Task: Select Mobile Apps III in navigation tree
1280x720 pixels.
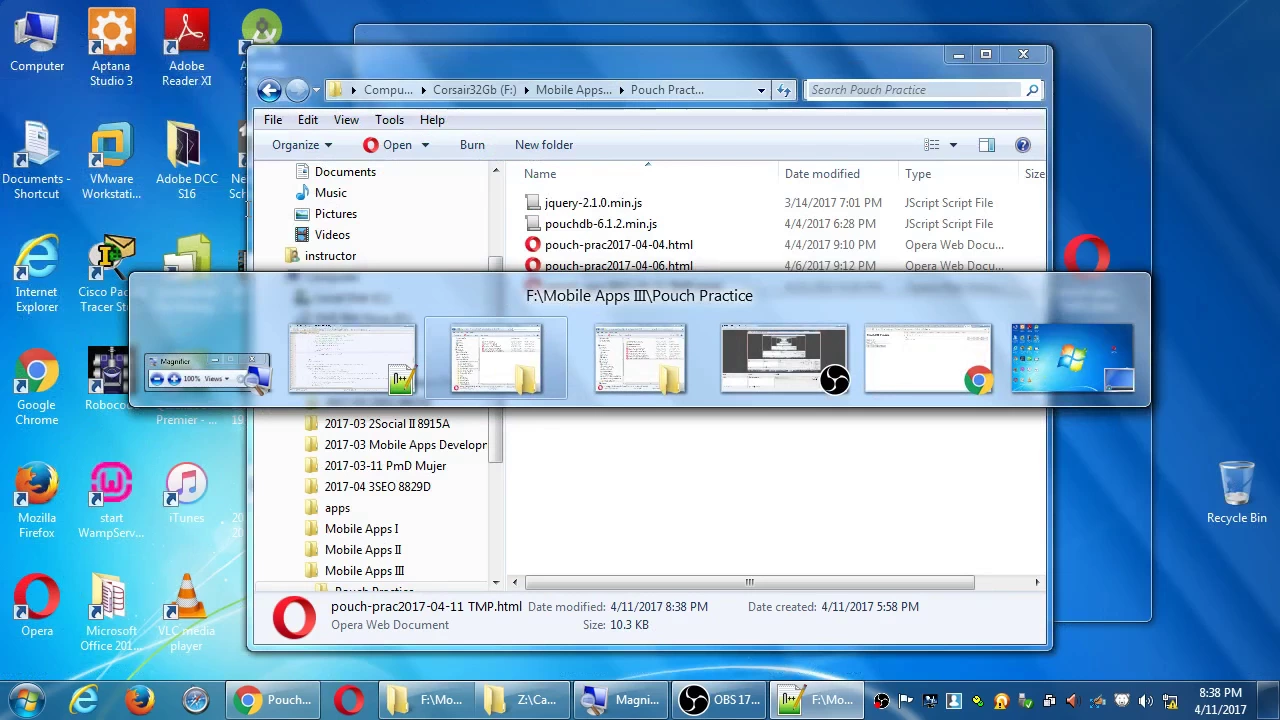Action: (364, 571)
